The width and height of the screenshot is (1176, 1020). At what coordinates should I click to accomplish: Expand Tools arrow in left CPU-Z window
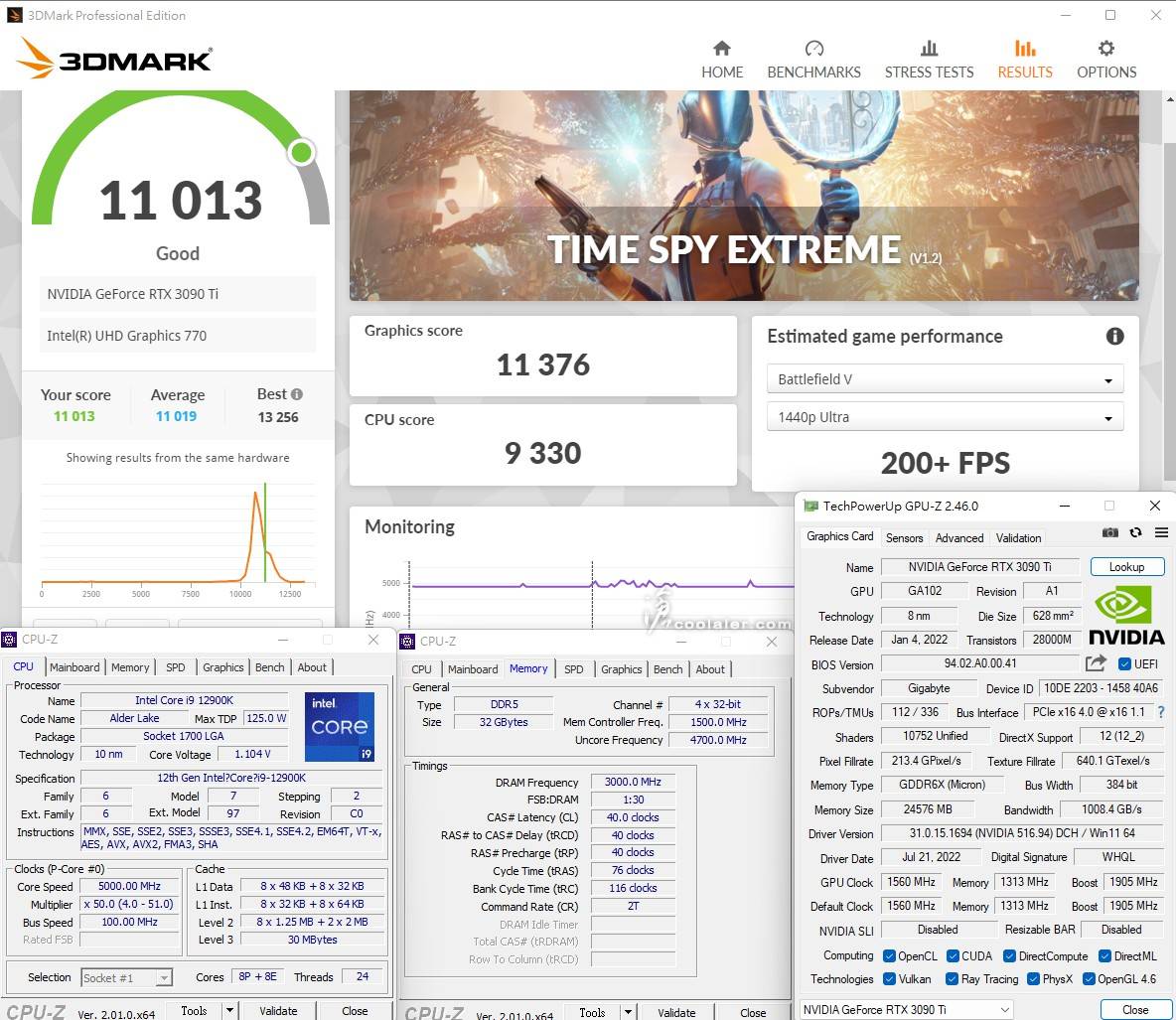[229, 1010]
